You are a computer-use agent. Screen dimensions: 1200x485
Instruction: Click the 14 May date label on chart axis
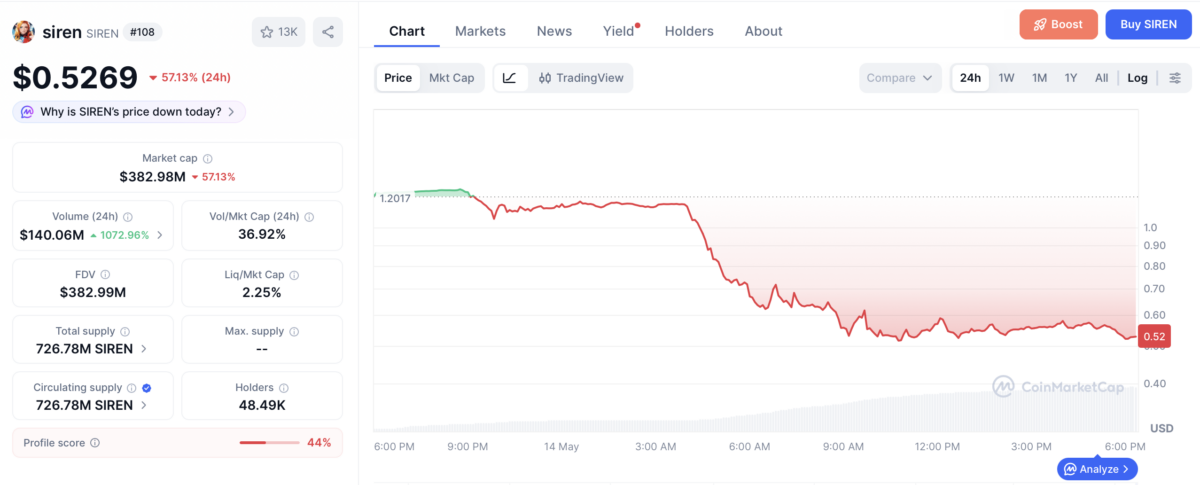tap(562, 446)
